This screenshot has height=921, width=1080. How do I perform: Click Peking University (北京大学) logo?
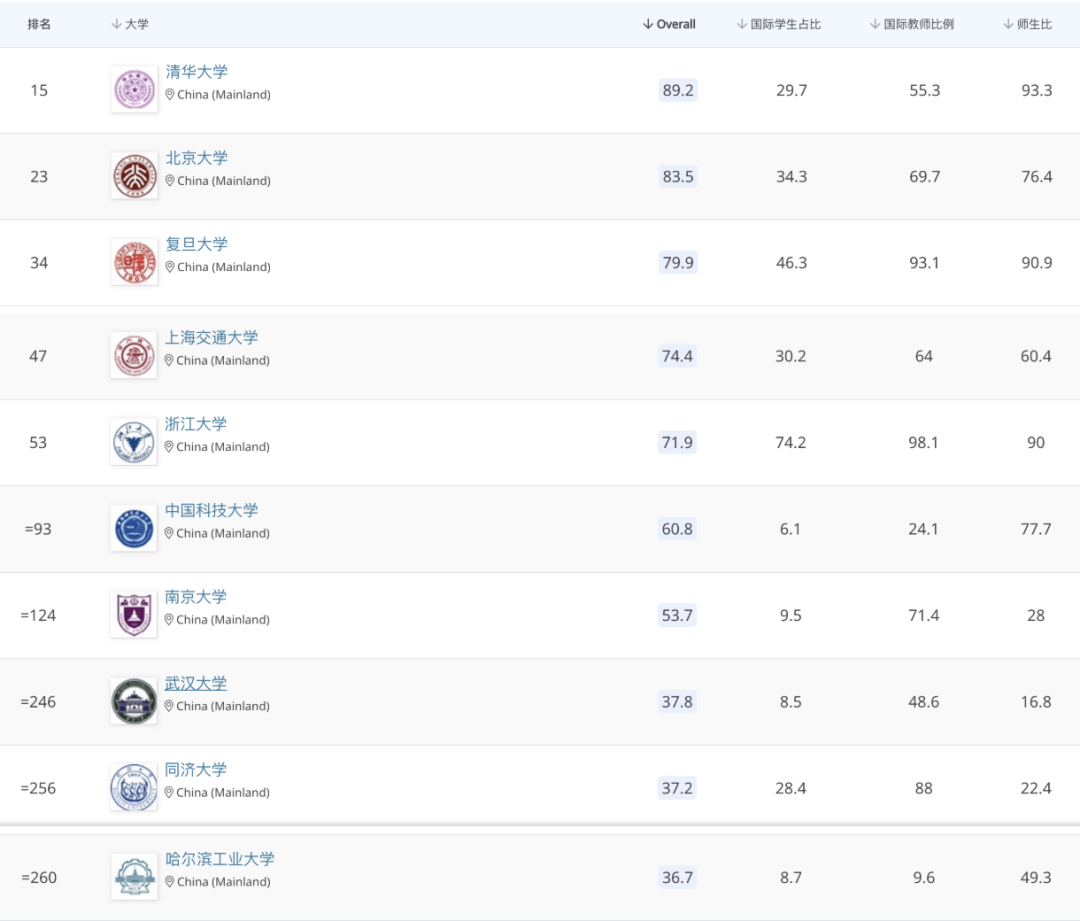pyautogui.click(x=134, y=176)
